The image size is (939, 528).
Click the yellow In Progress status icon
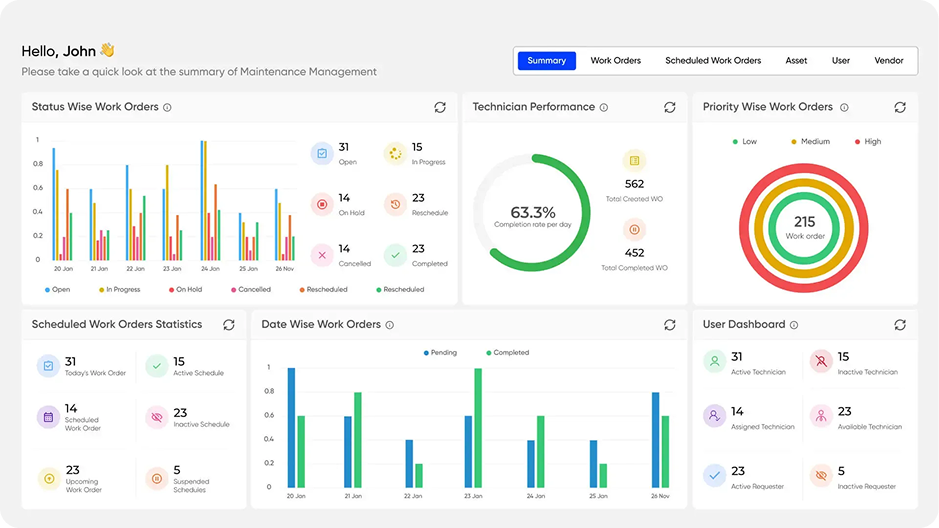coord(395,153)
